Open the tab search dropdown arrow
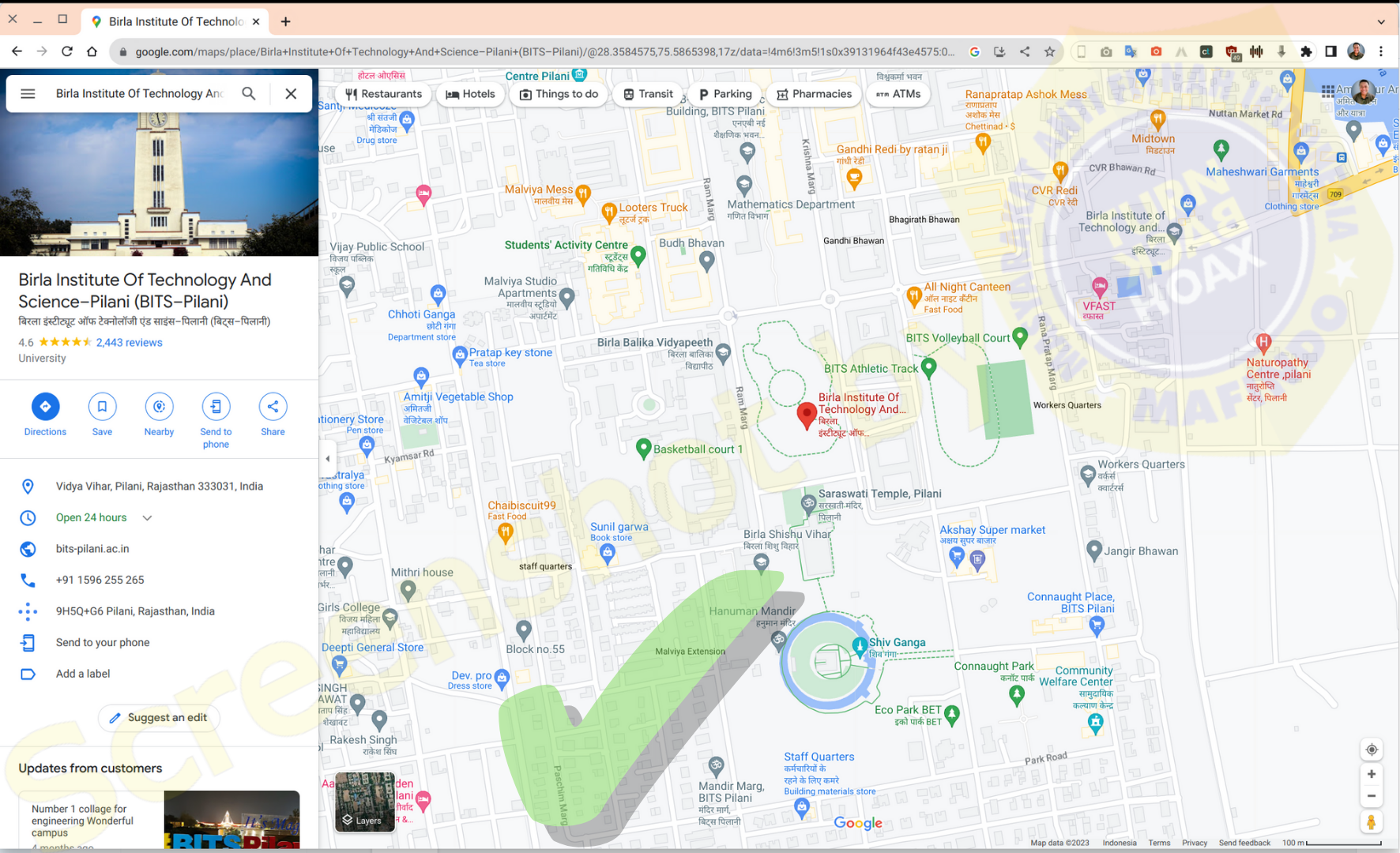 (x=1381, y=21)
